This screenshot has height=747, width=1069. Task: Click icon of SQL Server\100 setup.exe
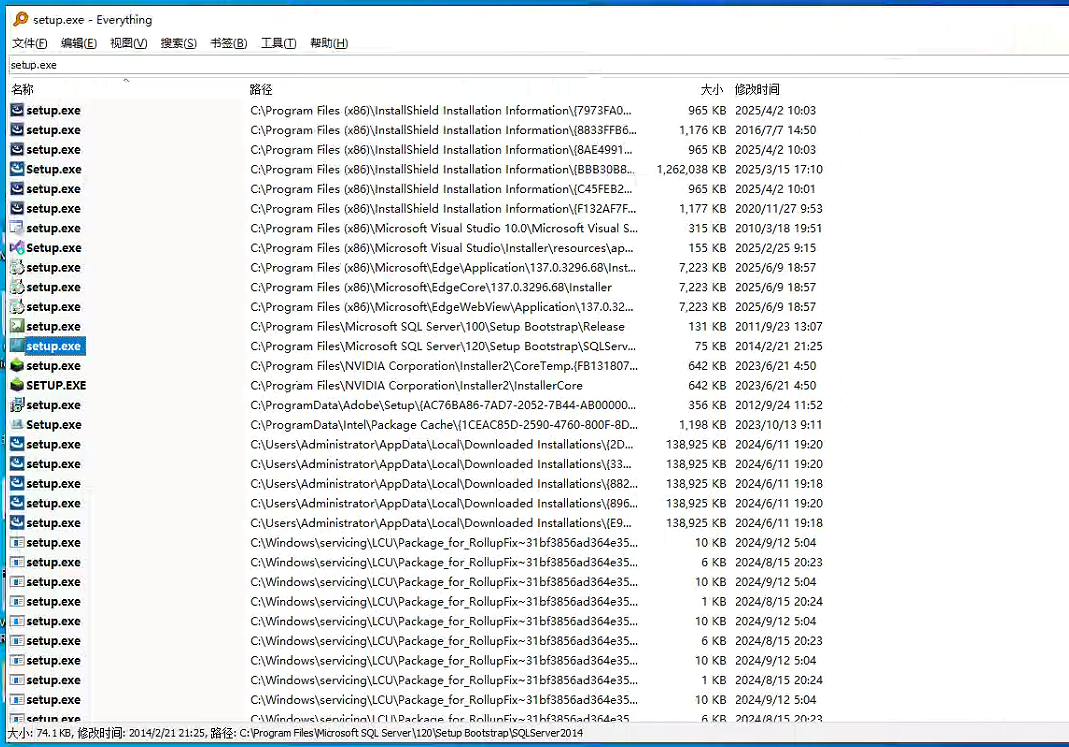[x=17, y=326]
